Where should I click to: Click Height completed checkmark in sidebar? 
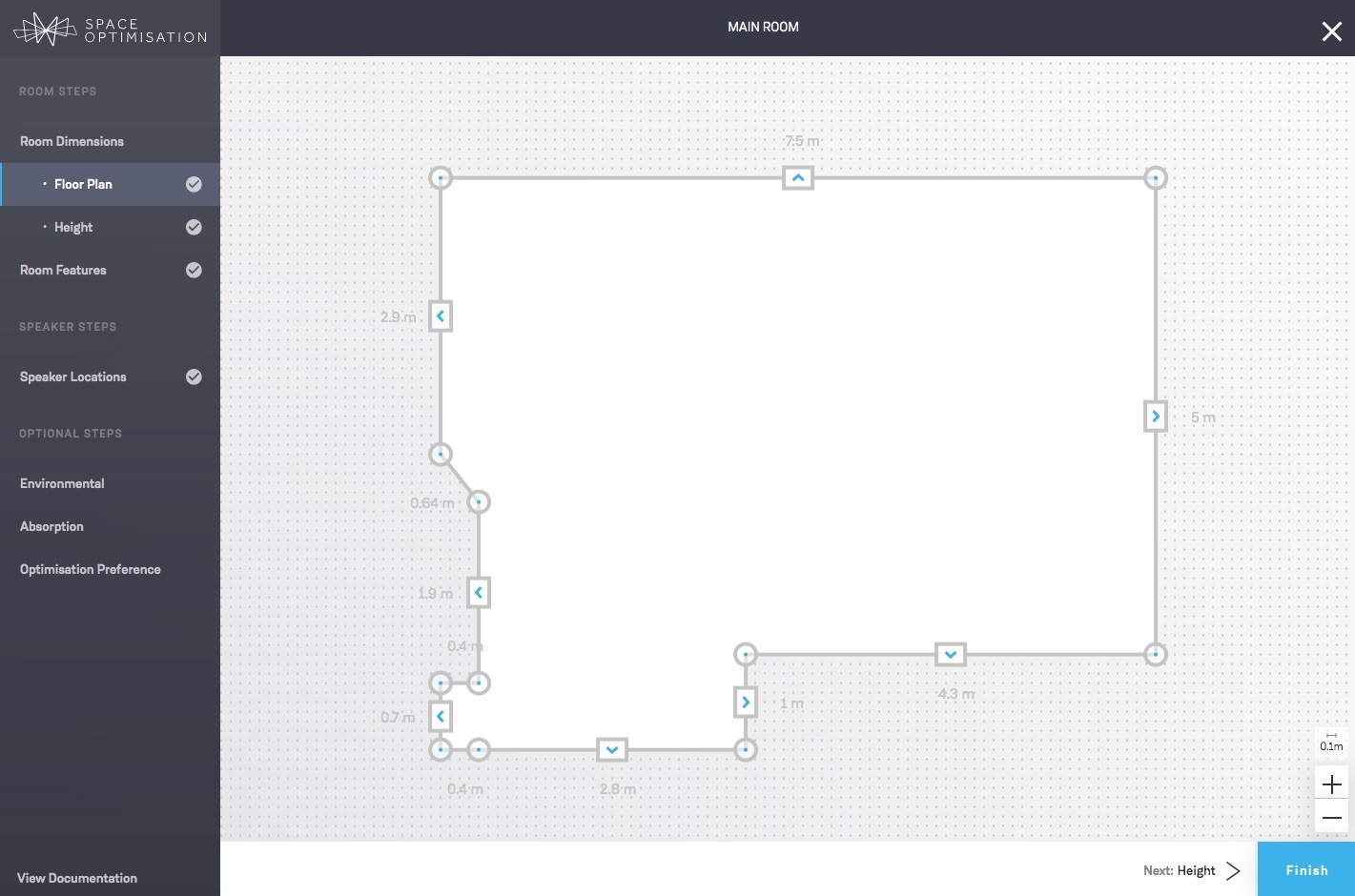[x=194, y=227]
